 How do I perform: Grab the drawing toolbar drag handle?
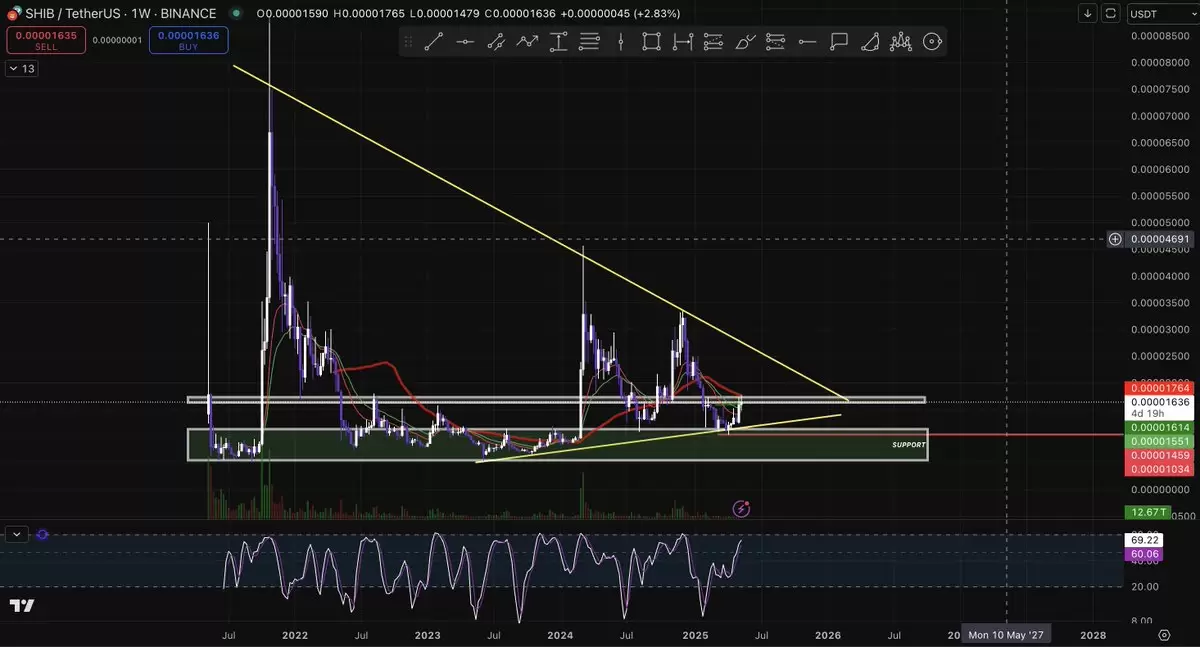[x=408, y=42]
